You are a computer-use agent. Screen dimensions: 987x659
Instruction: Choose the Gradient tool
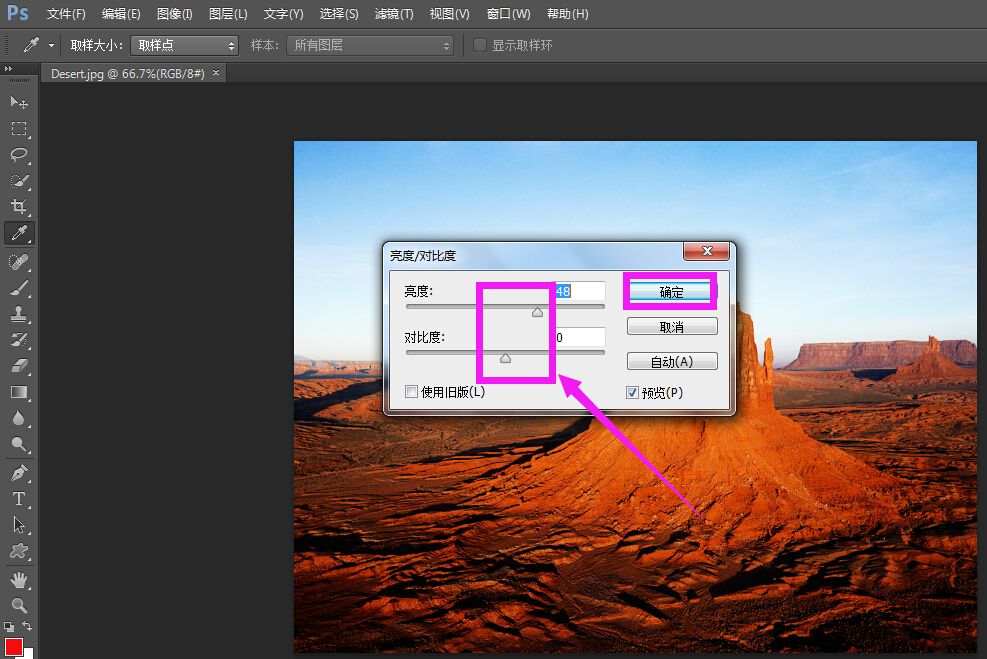(19, 392)
